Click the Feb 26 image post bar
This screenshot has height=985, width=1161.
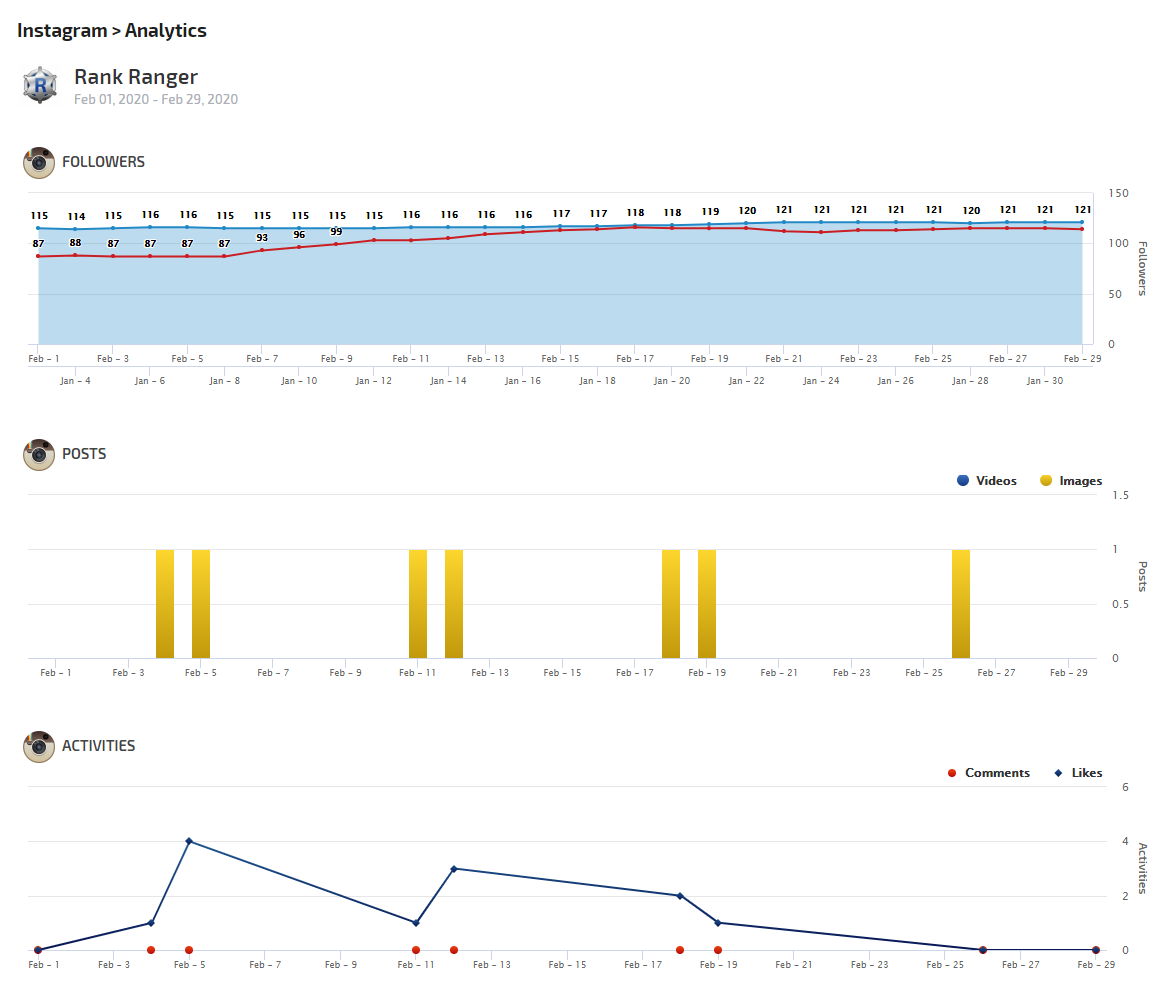[x=961, y=604]
